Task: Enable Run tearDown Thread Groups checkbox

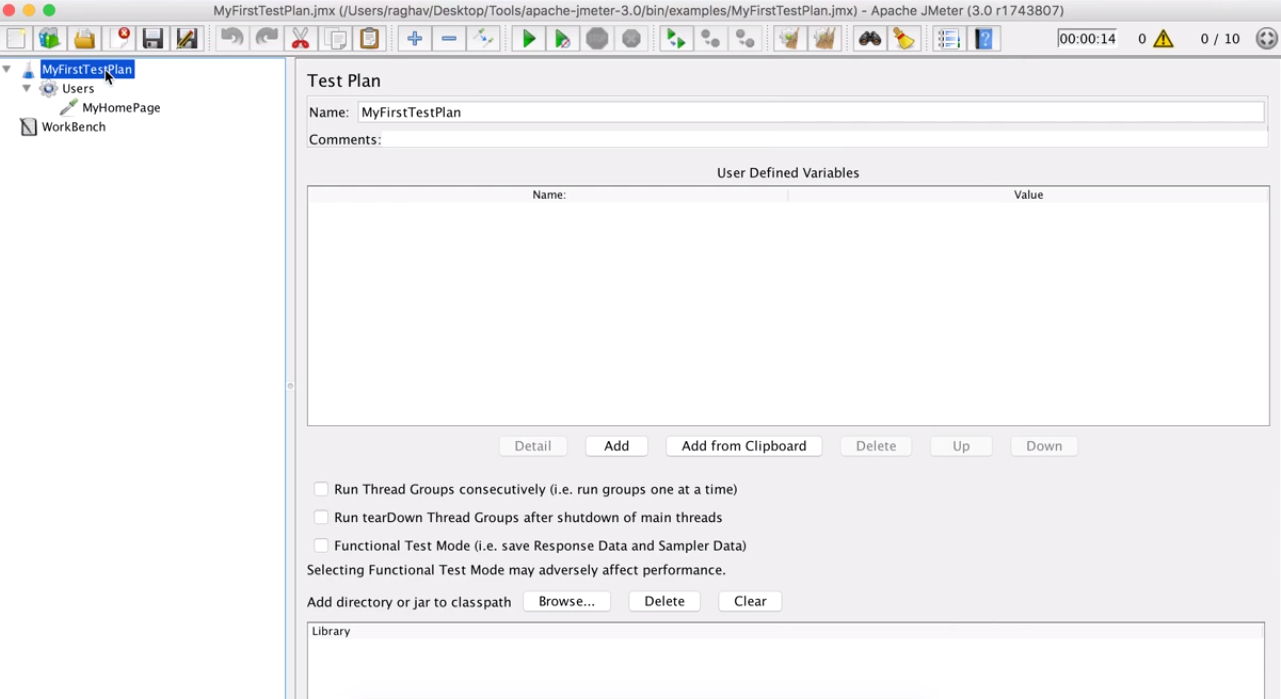Action: [x=321, y=517]
